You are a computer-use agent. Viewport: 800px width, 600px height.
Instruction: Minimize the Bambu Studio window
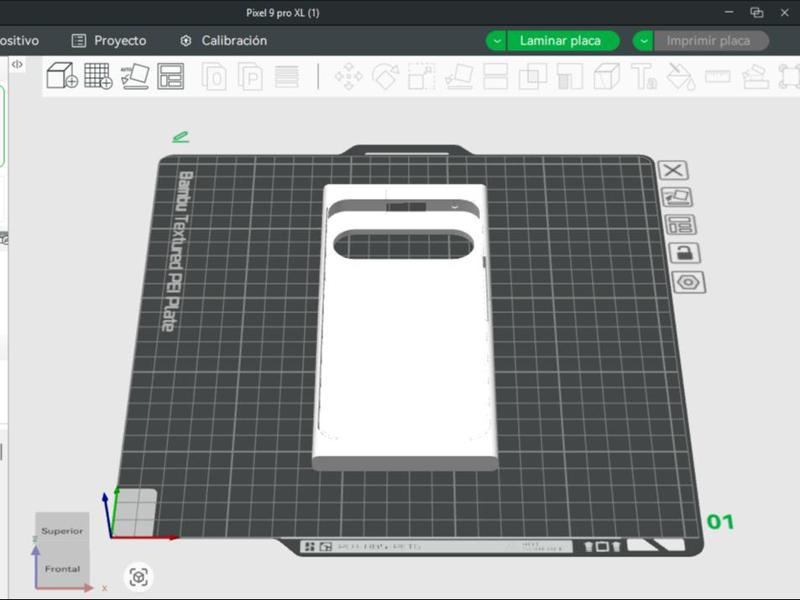pyautogui.click(x=729, y=12)
